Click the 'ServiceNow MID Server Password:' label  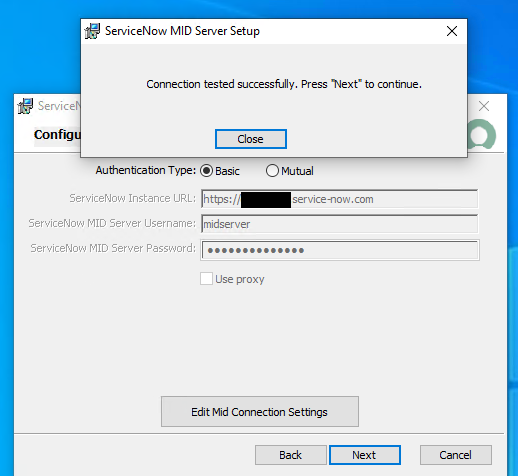click(x=113, y=248)
